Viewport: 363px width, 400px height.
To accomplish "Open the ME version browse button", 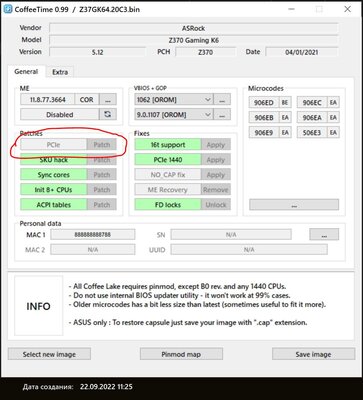I will coord(108,99).
